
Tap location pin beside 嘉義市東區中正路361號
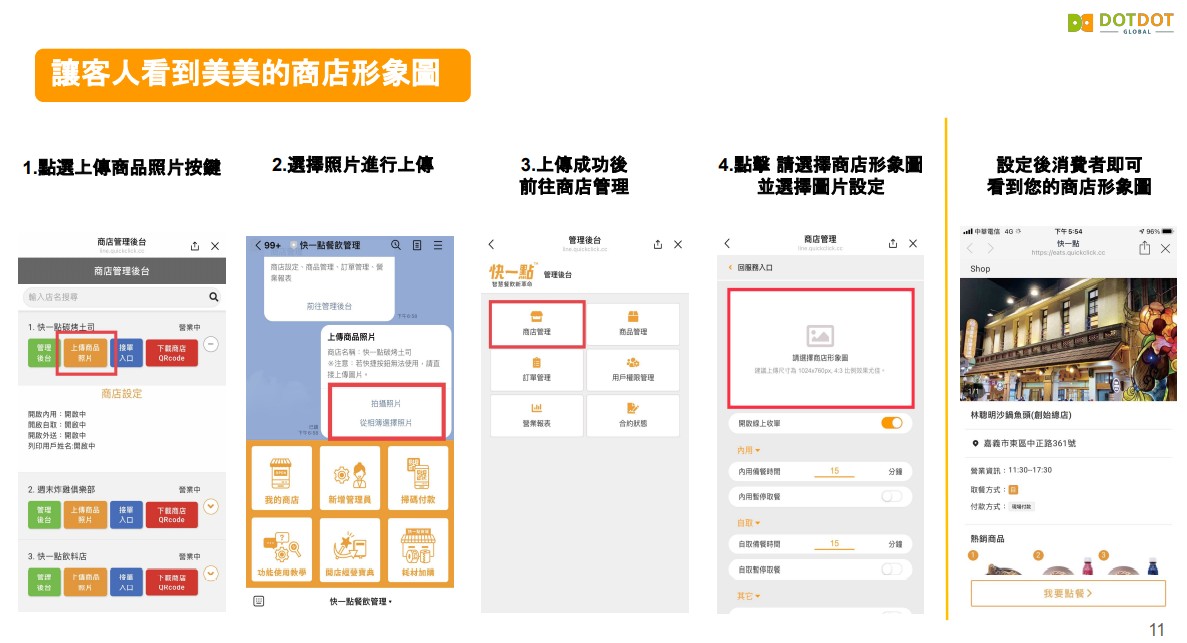tap(975, 444)
